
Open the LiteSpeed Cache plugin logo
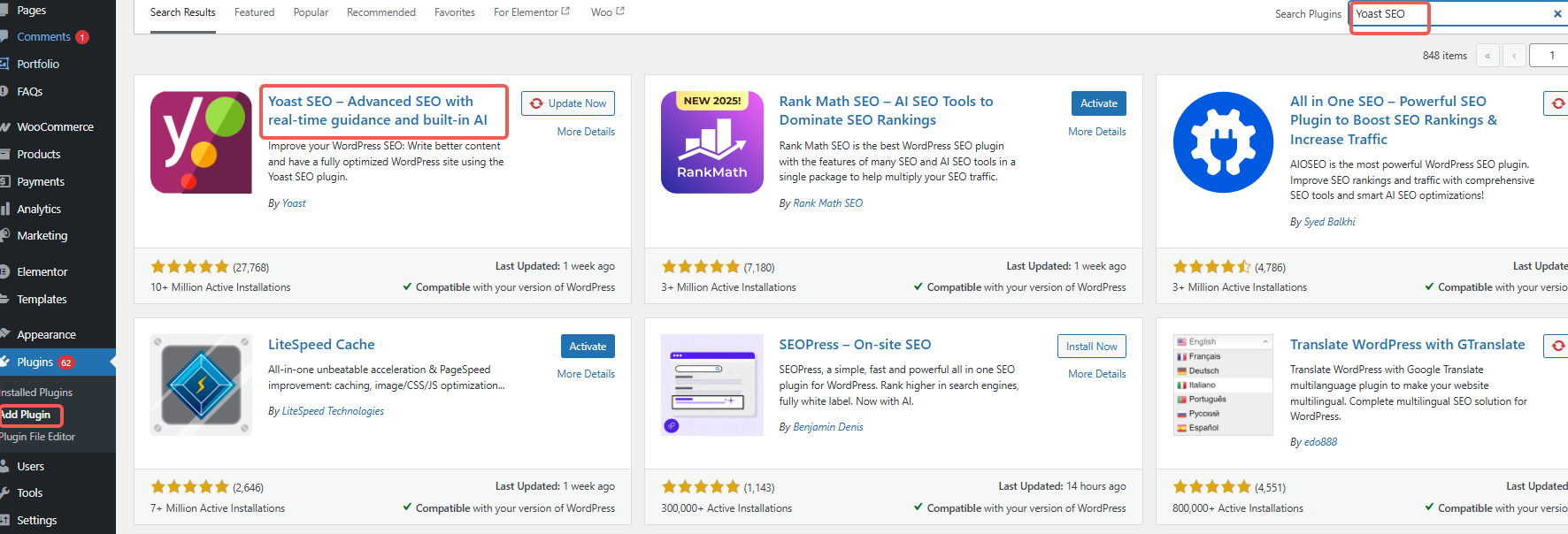[x=201, y=385]
